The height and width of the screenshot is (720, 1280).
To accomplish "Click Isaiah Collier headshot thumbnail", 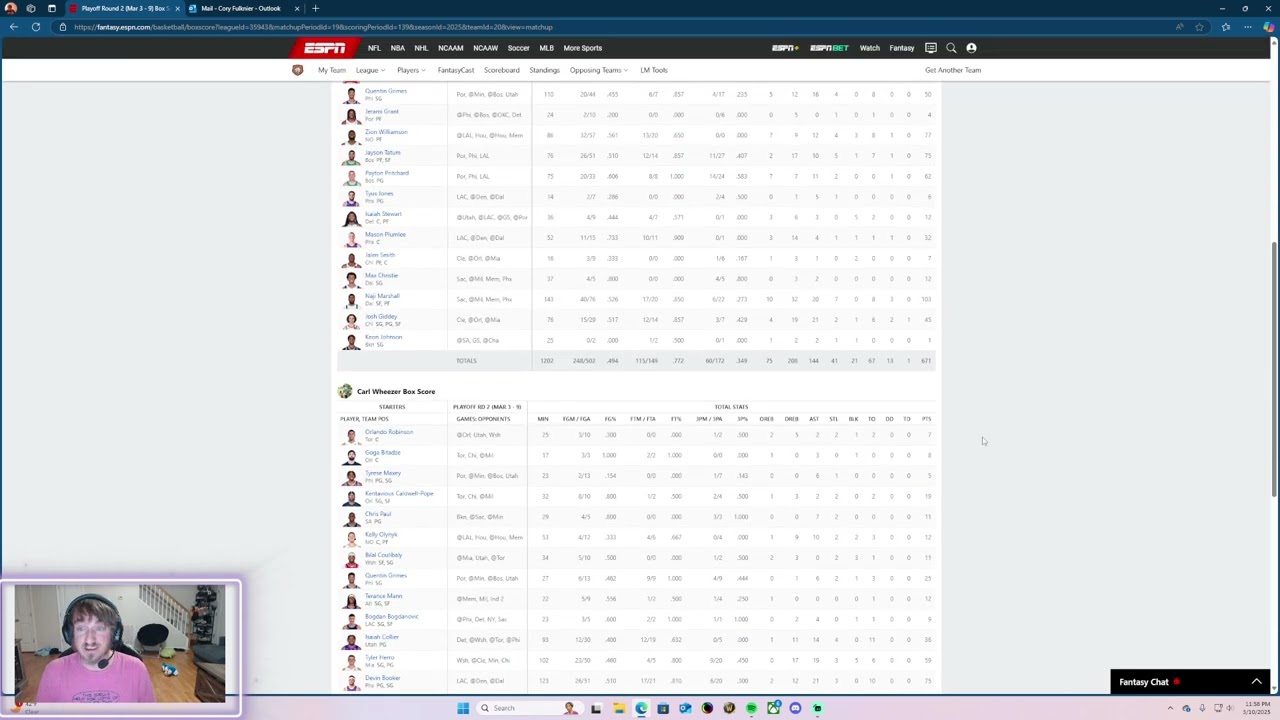I will pos(351,640).
